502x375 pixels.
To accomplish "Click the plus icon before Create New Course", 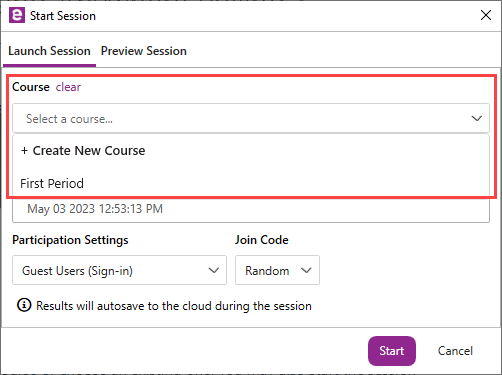I will click(24, 151).
